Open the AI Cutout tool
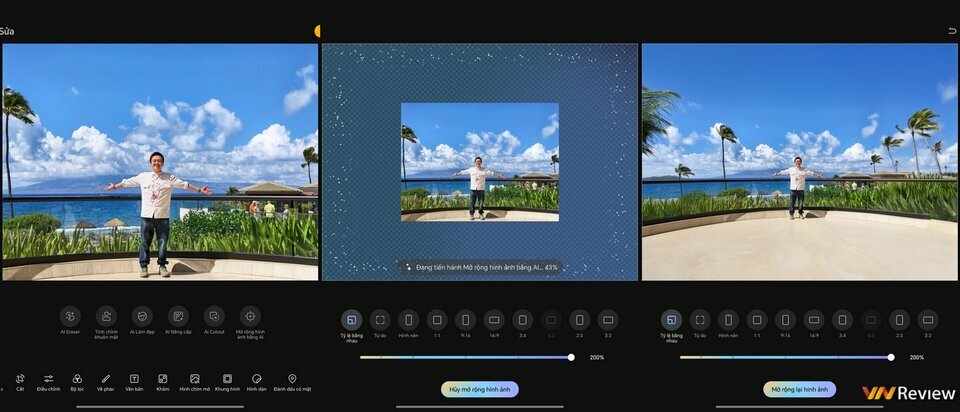The width and height of the screenshot is (960, 412). pos(214,316)
